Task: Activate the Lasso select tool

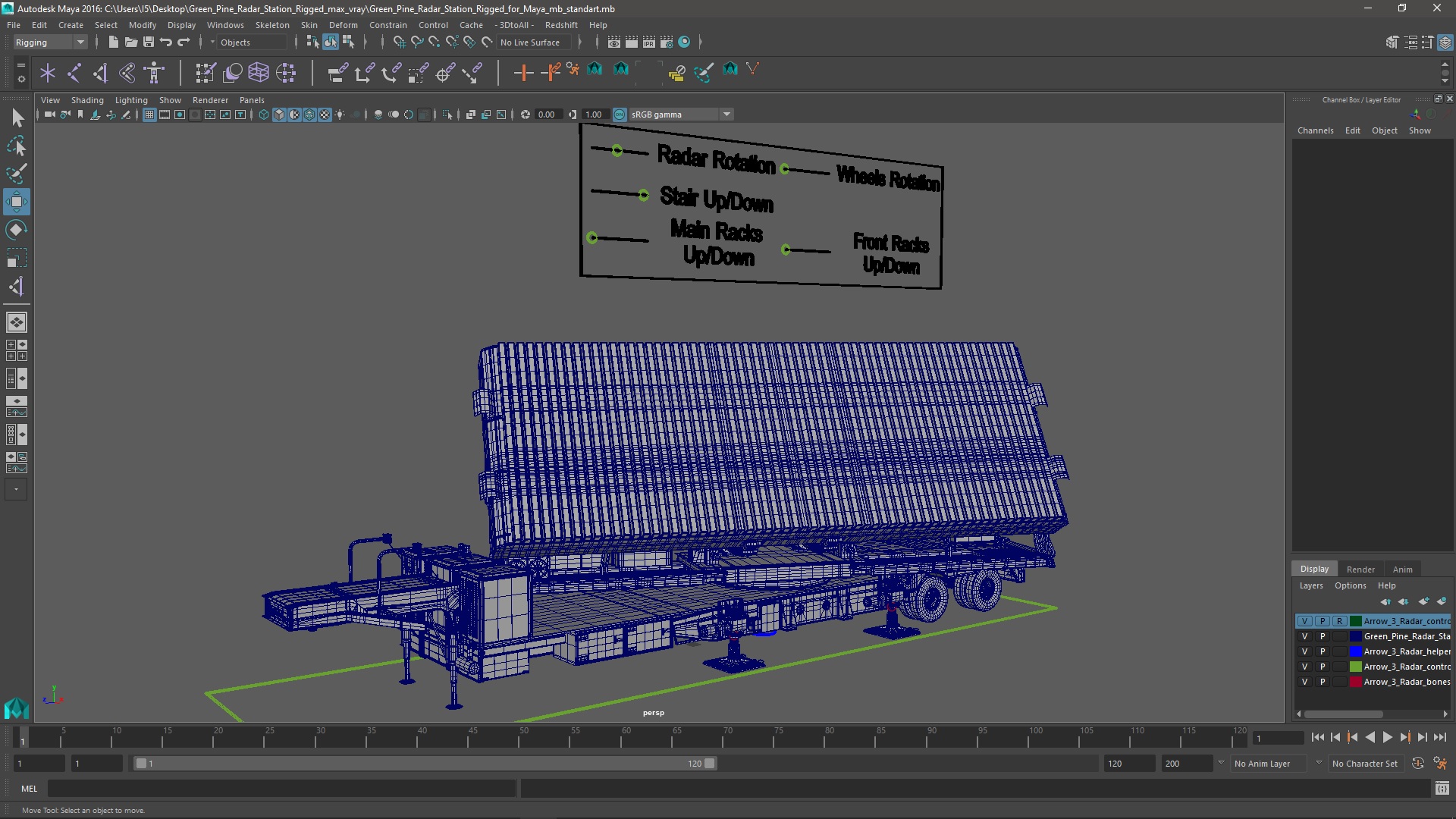Action: coord(16,146)
